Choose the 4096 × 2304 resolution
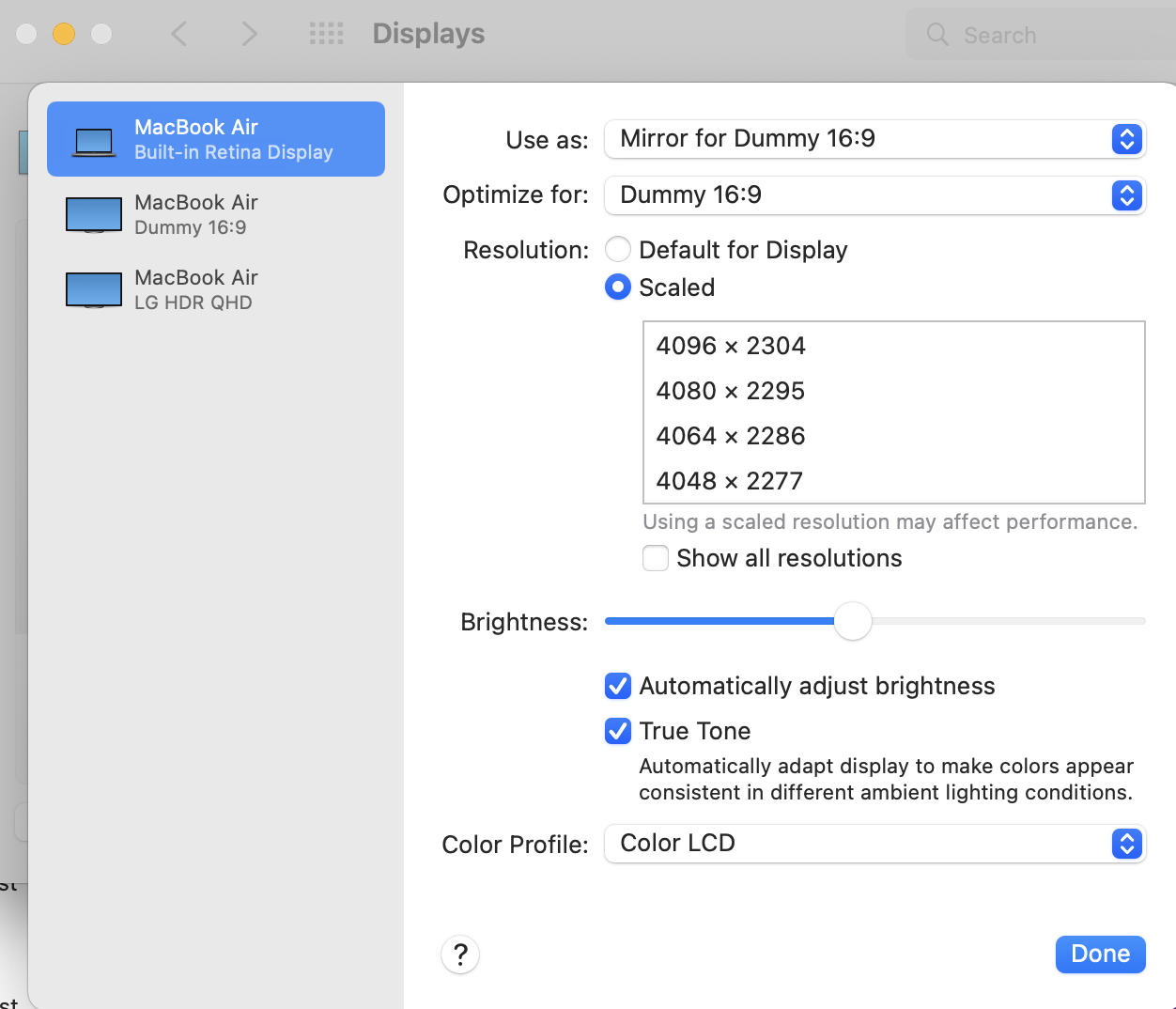 click(x=731, y=346)
